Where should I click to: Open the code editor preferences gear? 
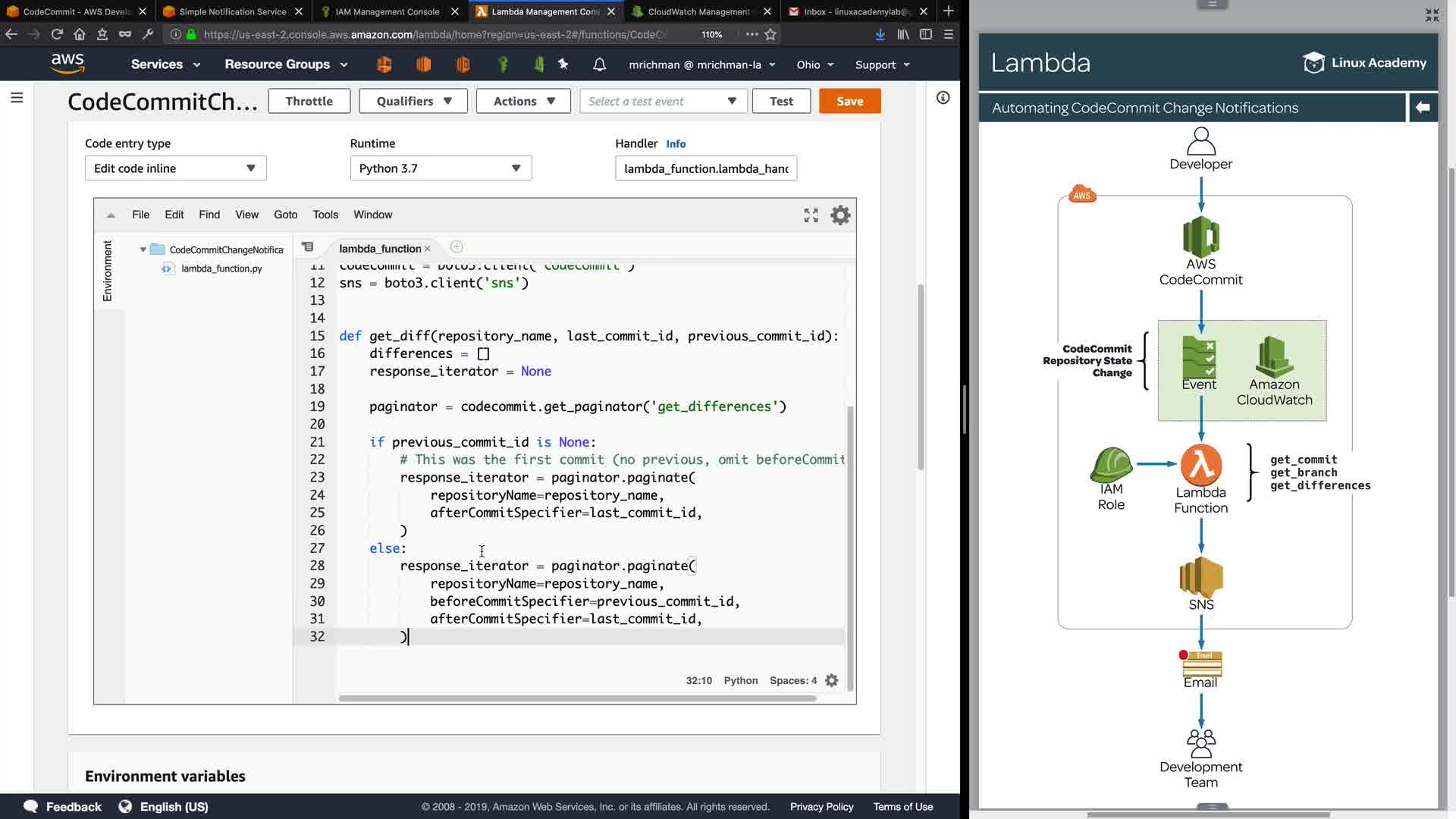(x=840, y=215)
